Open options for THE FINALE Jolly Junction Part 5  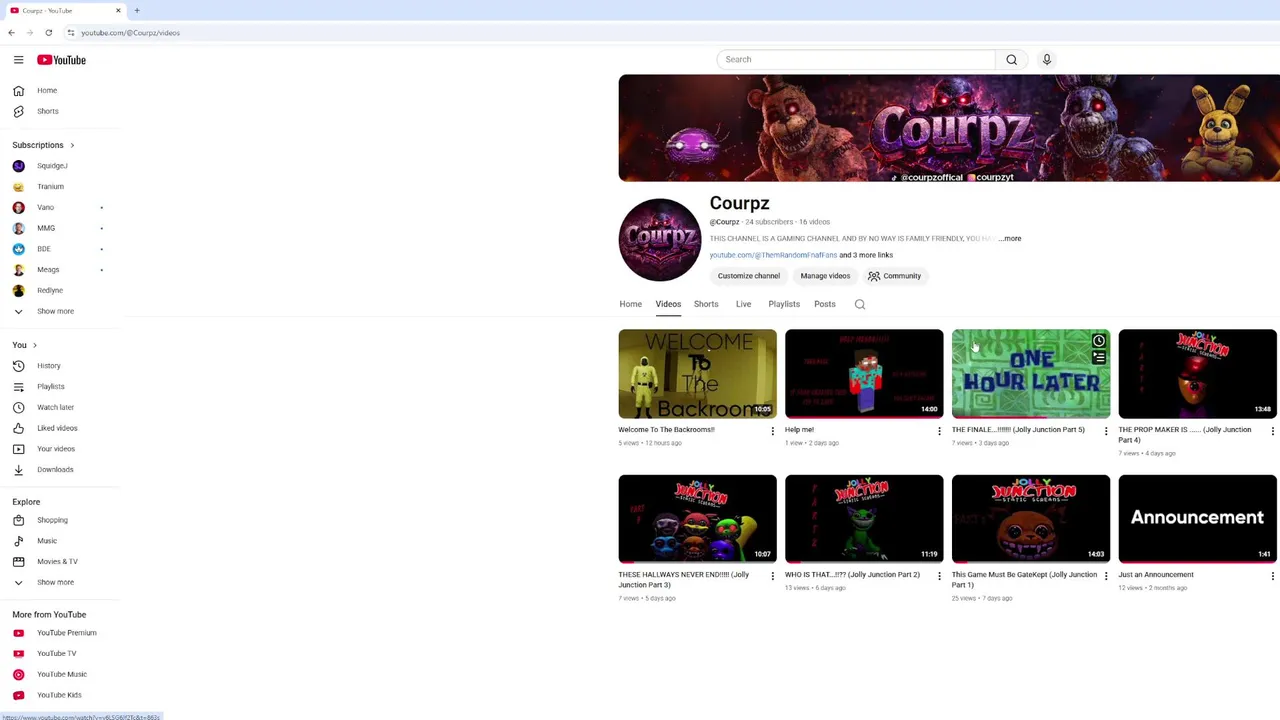1105,431
